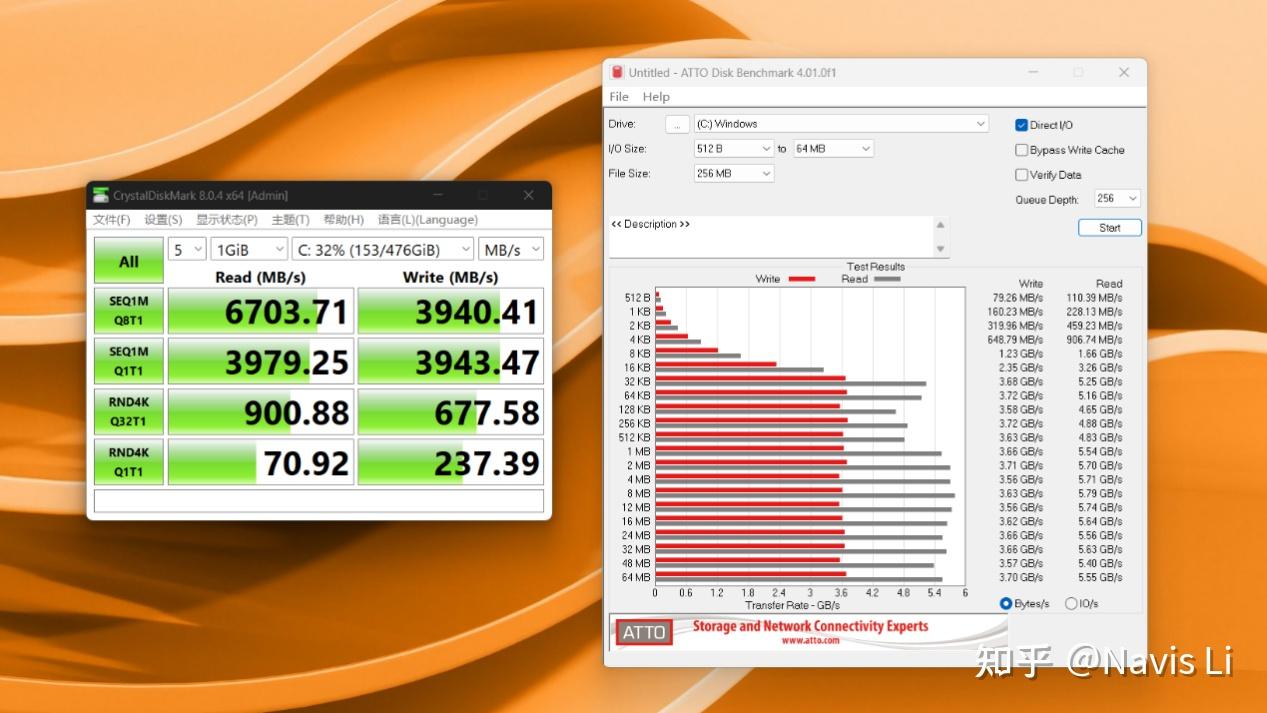The width and height of the screenshot is (1267, 713).
Task: Click the 3979.25 read result
Action: [x=261, y=361]
